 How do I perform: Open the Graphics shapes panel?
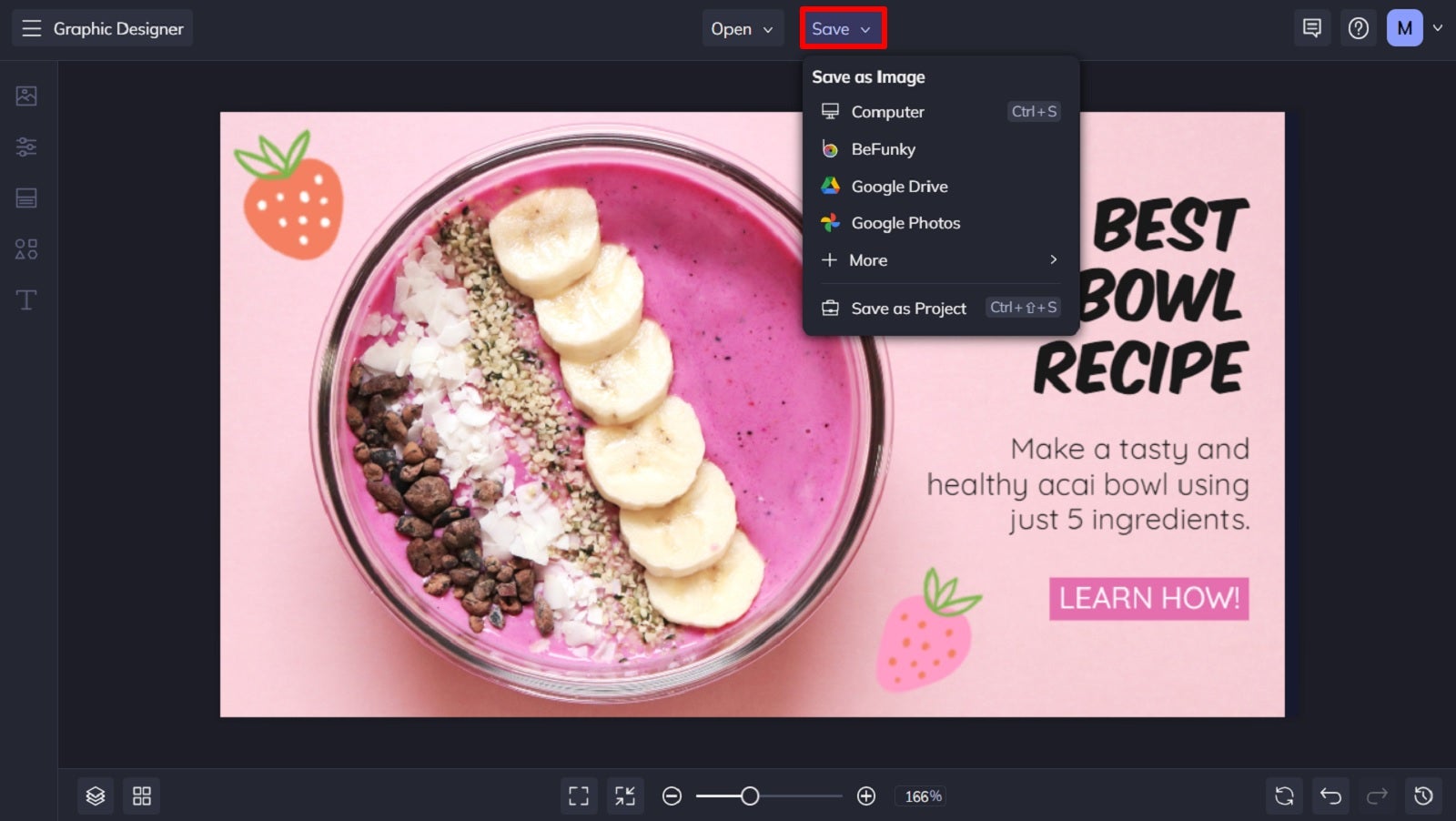pos(26,248)
